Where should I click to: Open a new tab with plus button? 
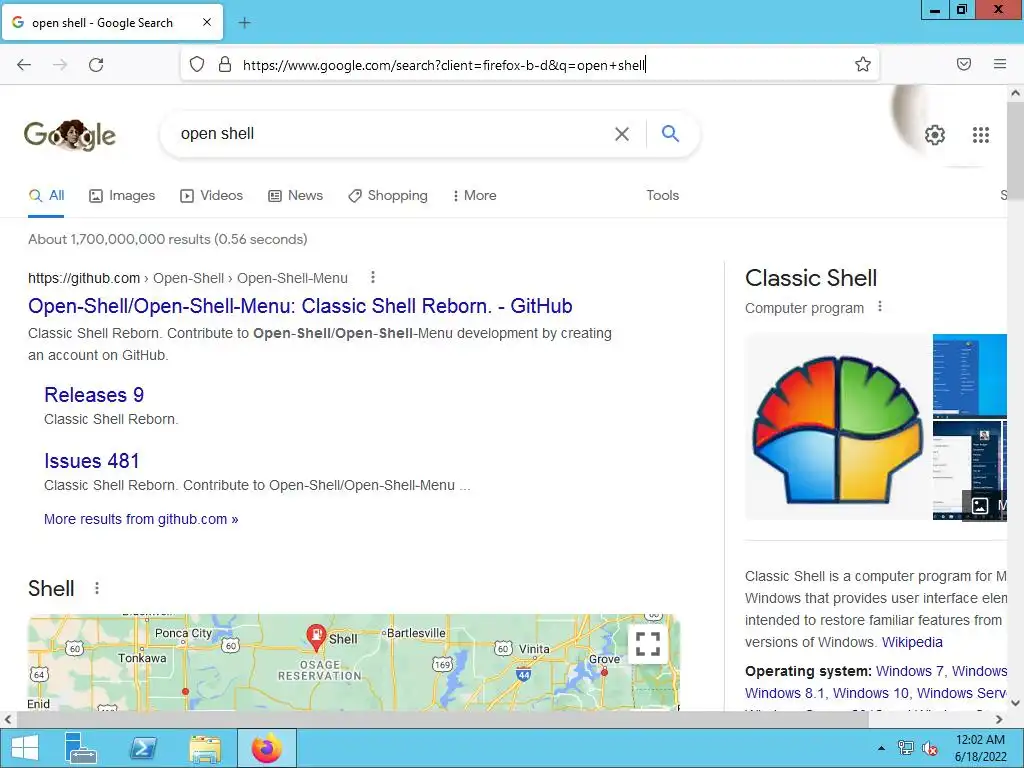click(x=244, y=23)
